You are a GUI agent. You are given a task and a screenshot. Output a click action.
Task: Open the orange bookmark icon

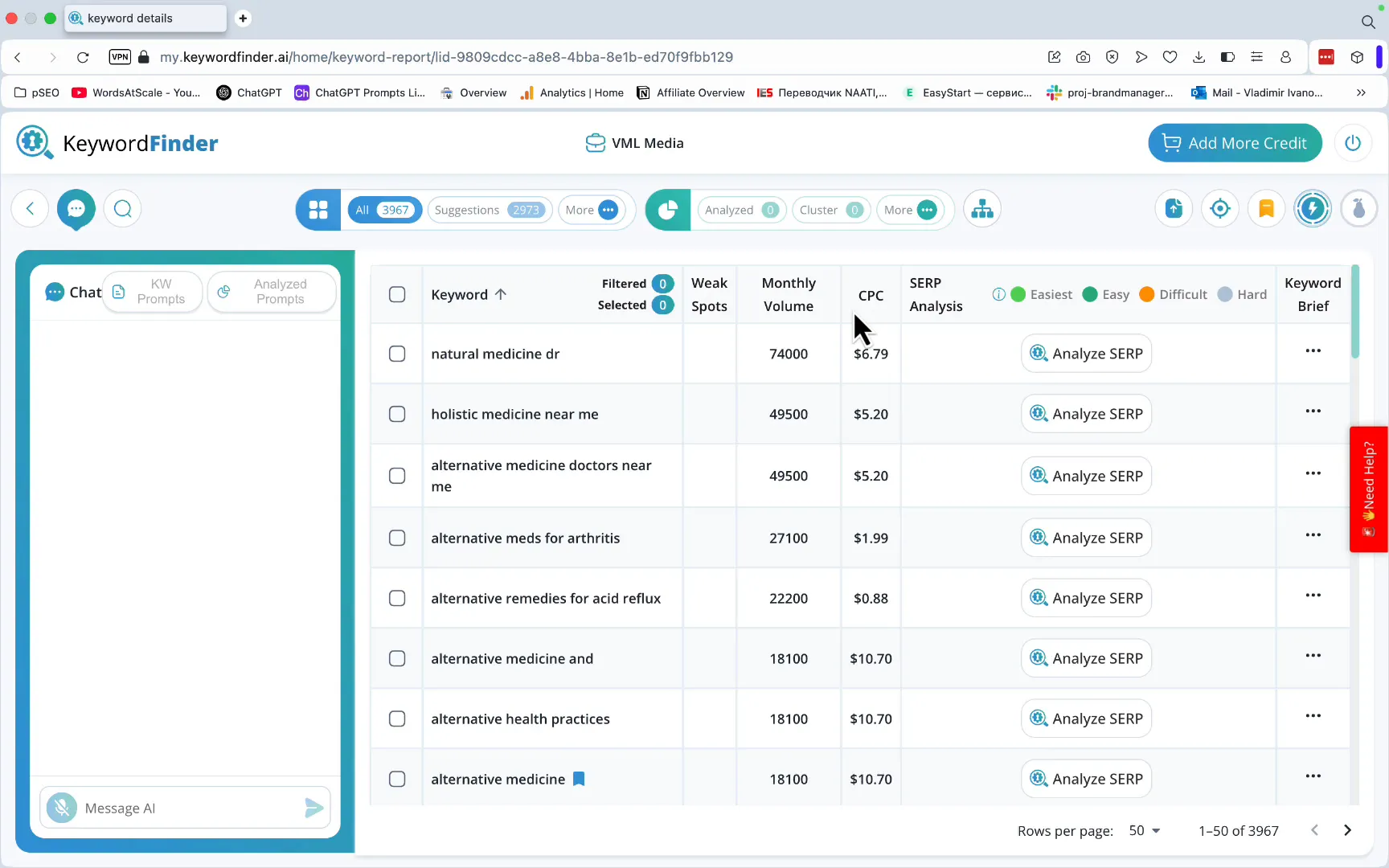(x=1266, y=209)
